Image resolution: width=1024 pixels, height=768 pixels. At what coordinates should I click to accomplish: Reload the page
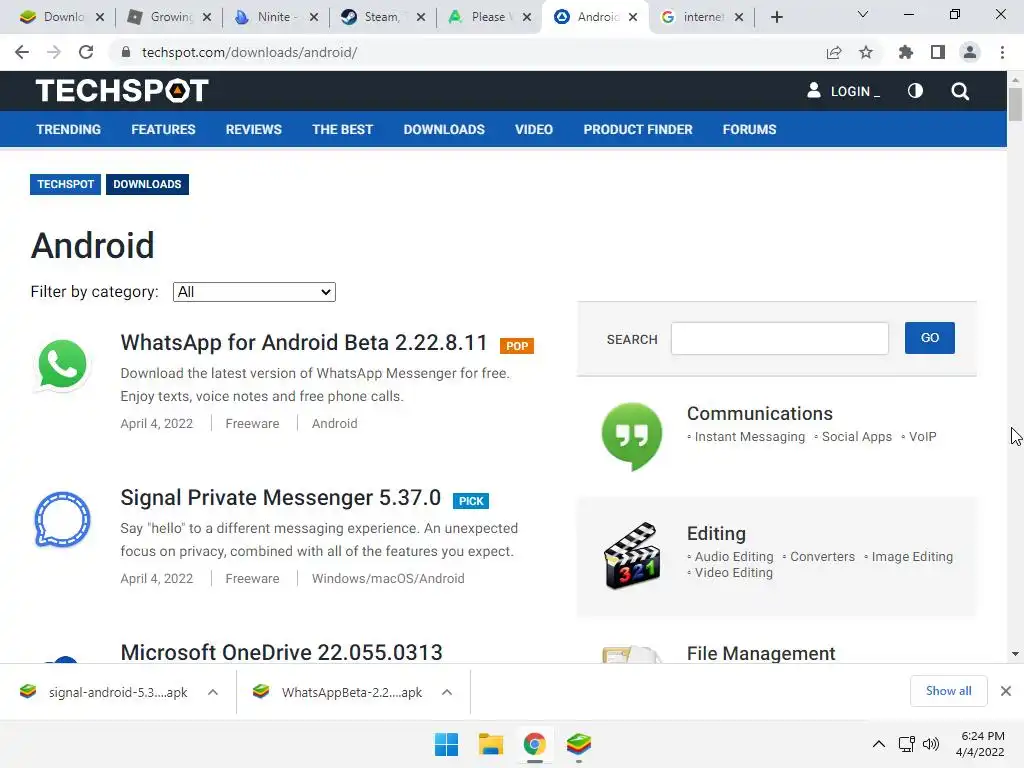(x=86, y=52)
